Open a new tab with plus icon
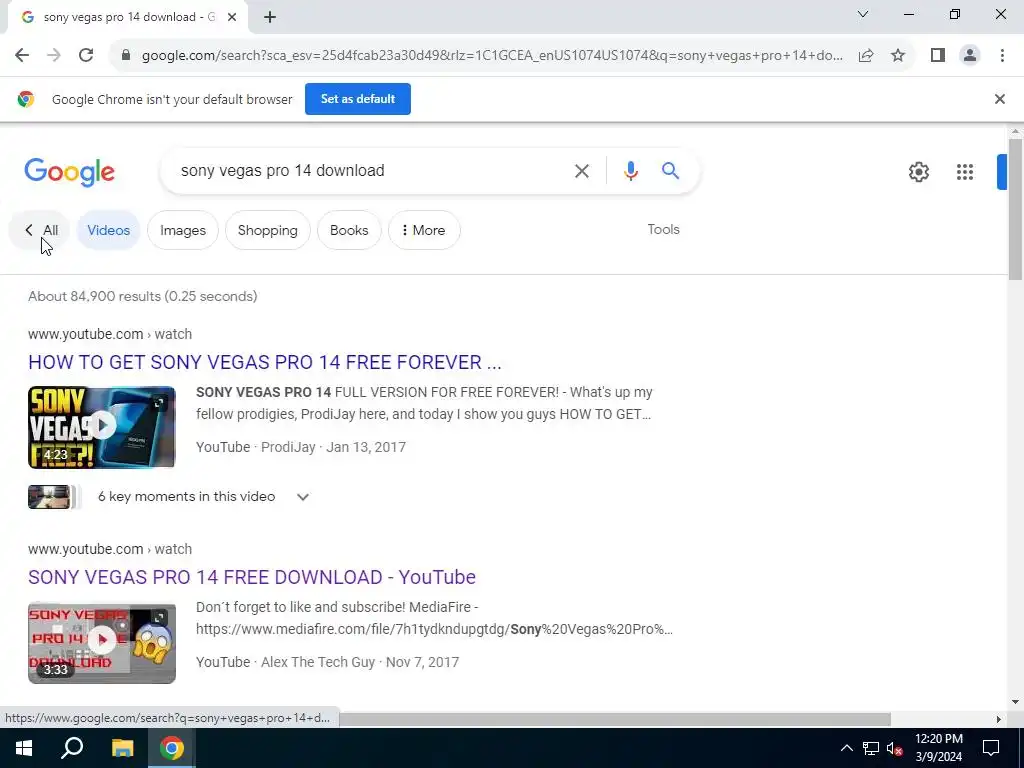This screenshot has width=1024, height=768. 270,17
